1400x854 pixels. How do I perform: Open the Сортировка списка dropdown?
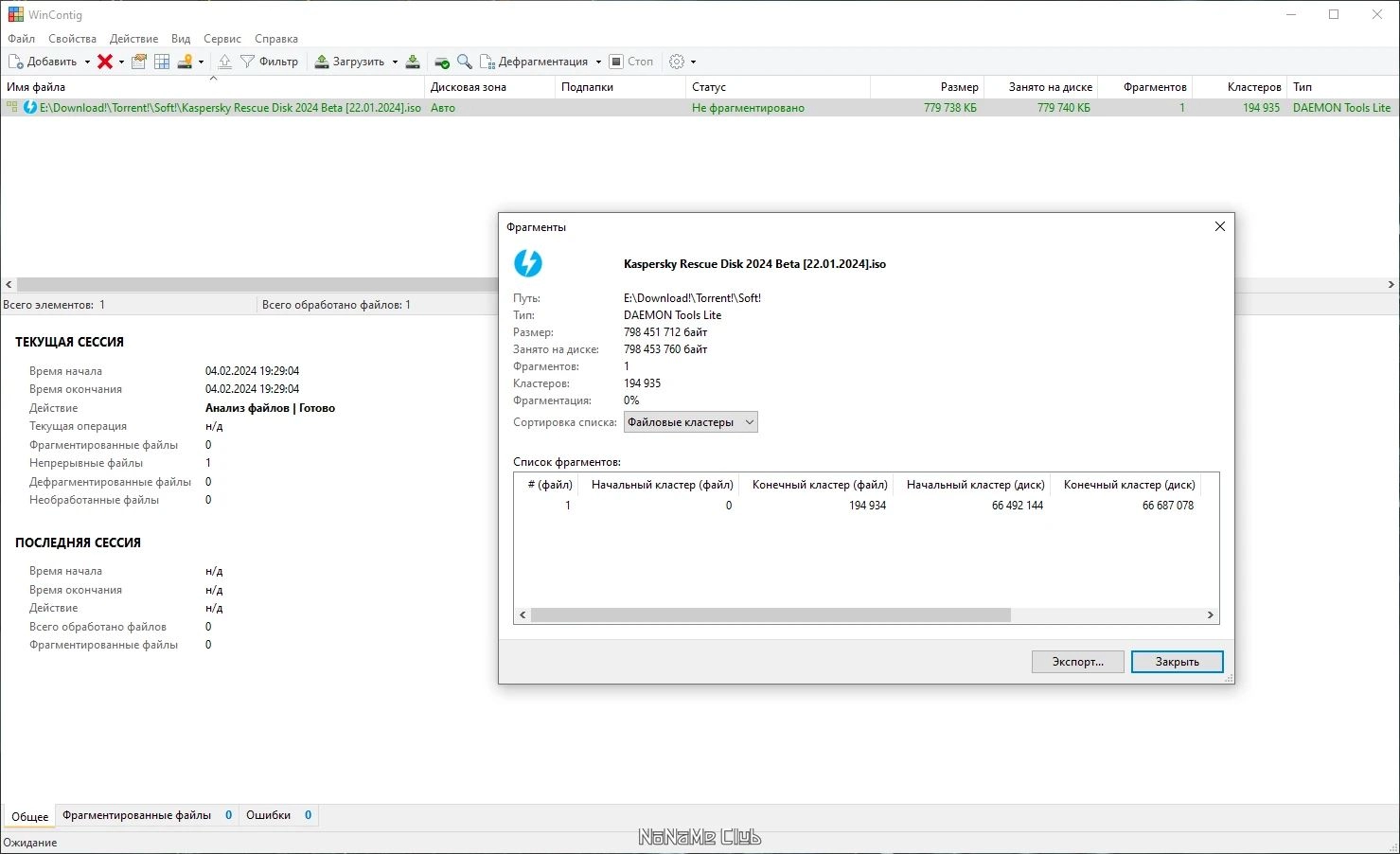[x=691, y=422]
